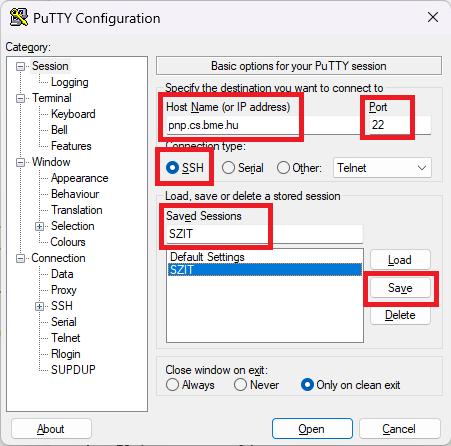The height and width of the screenshot is (446, 451).
Task: Choose Always close window on exit
Action: click(190, 385)
